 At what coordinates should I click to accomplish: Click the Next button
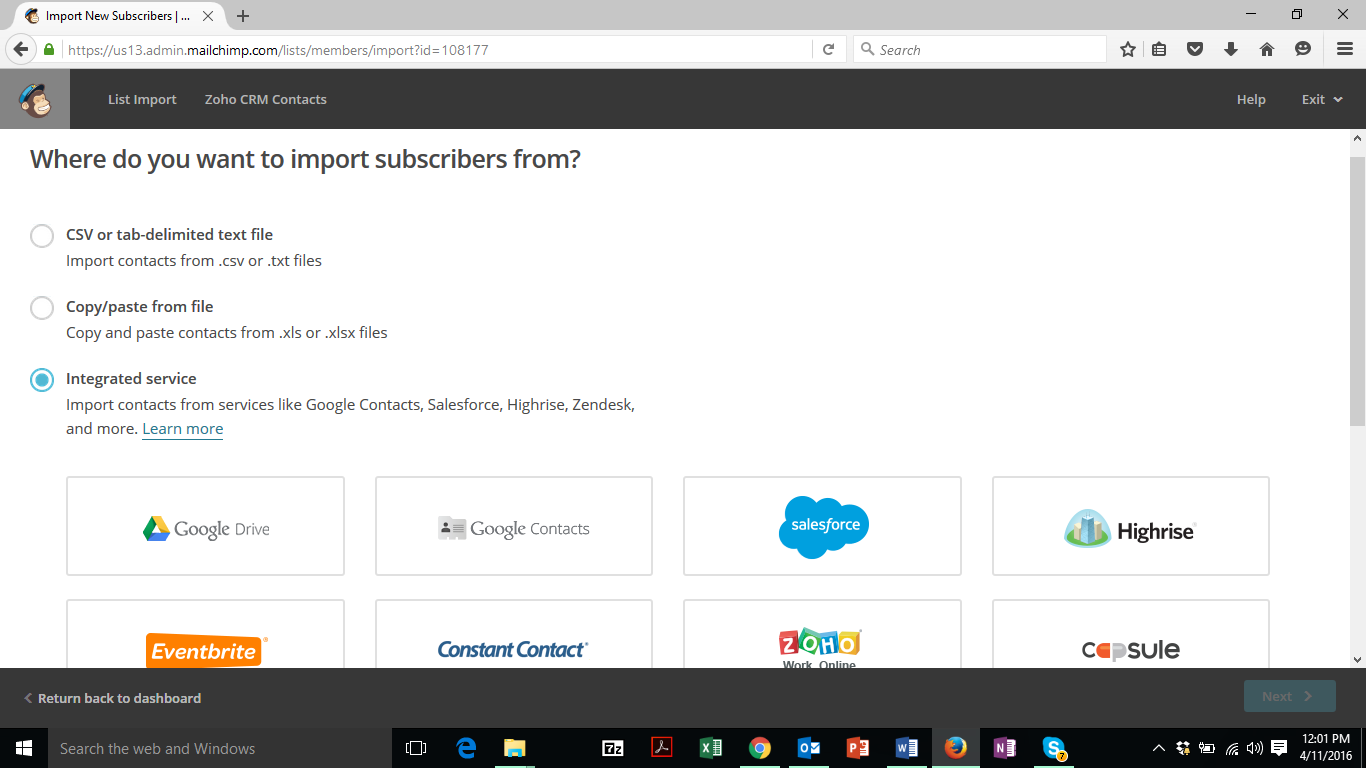point(1290,696)
